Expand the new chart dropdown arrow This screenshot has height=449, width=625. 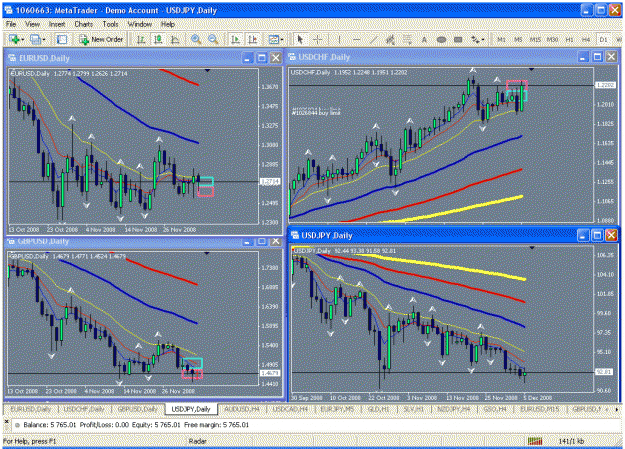[22, 39]
